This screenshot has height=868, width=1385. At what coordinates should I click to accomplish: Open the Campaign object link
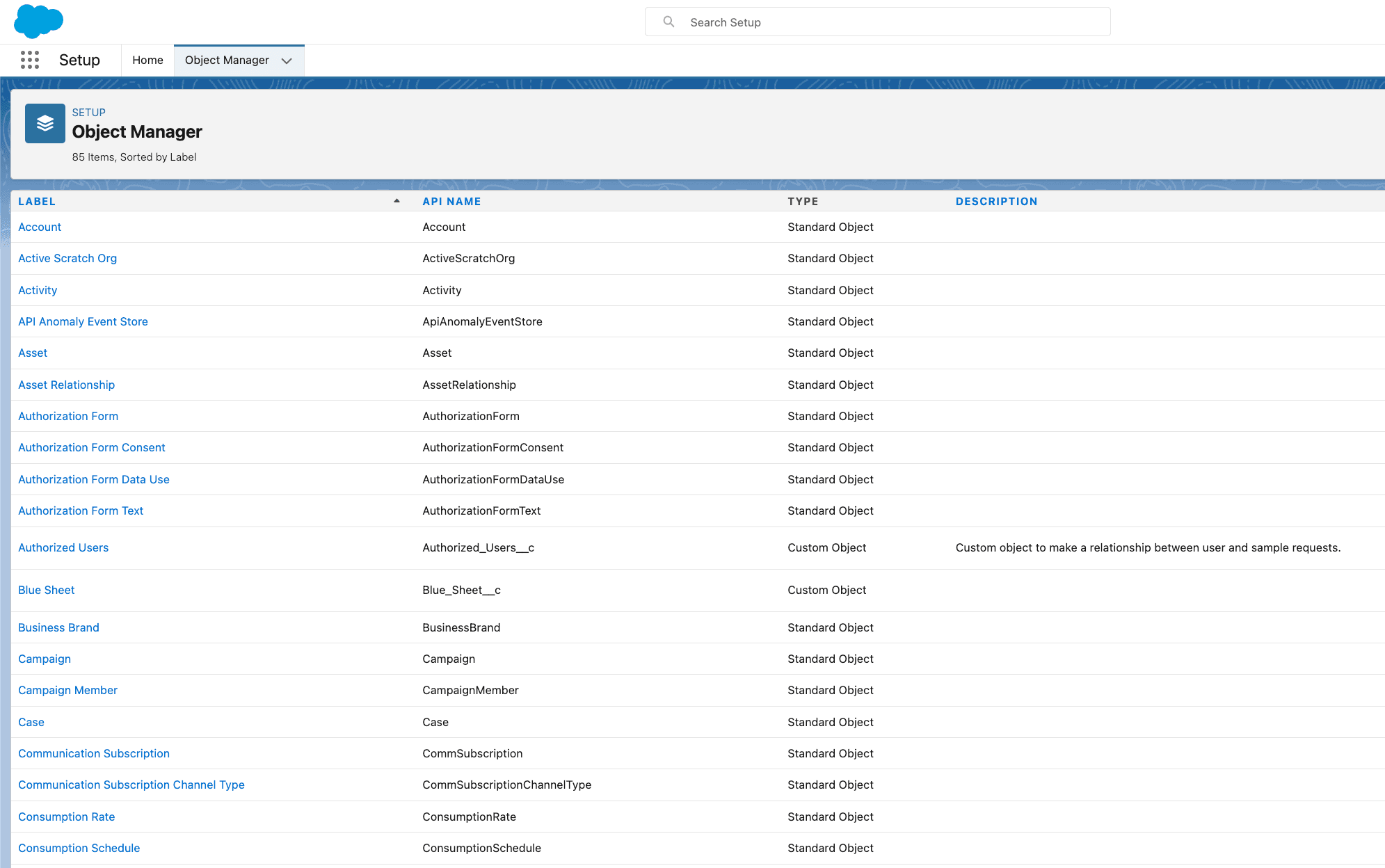coord(45,659)
